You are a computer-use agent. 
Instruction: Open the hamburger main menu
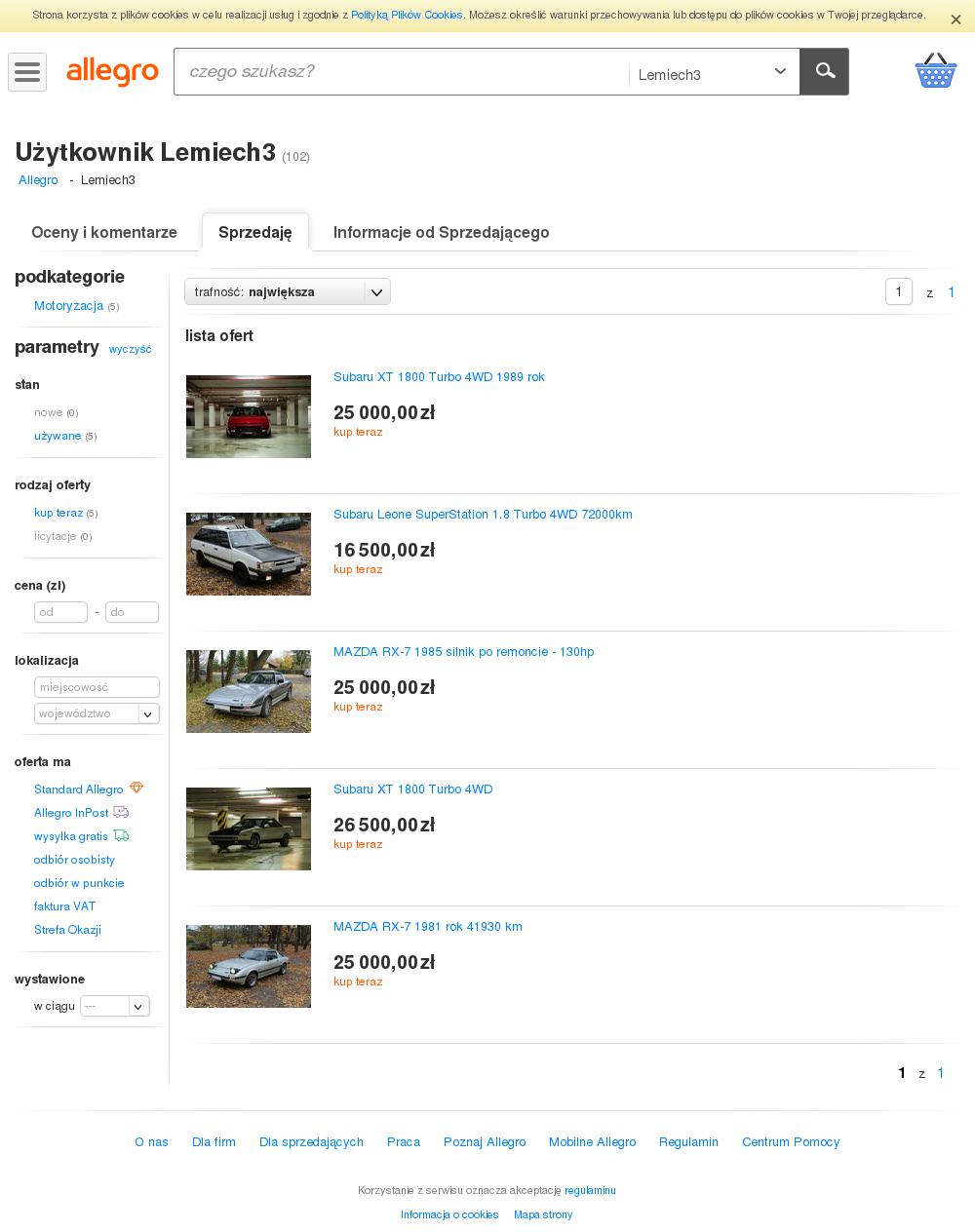pyautogui.click(x=27, y=72)
